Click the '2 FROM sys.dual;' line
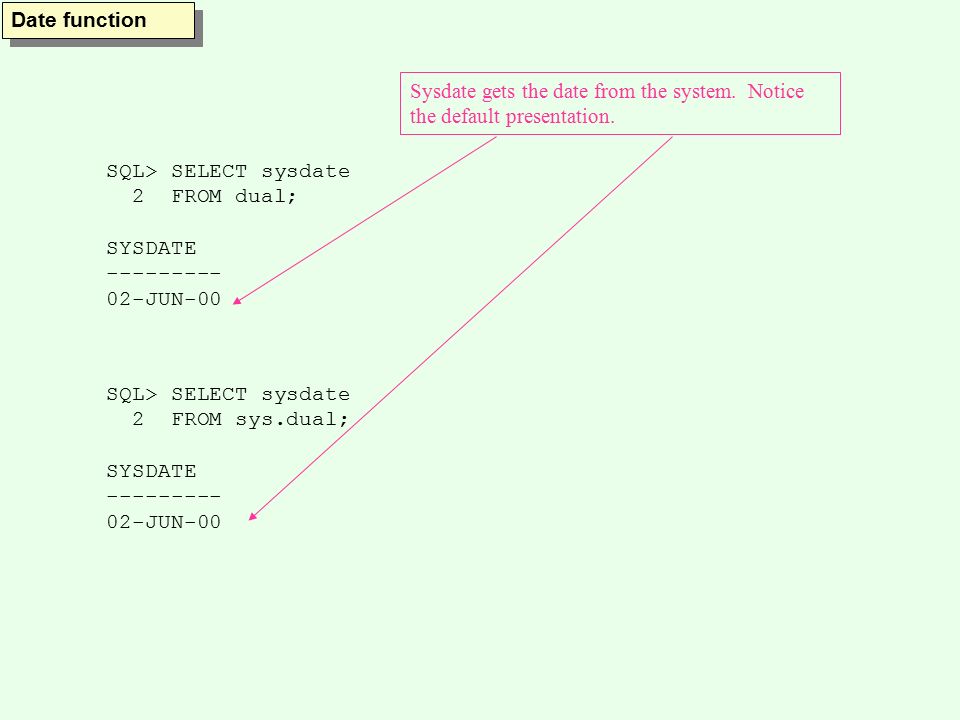 [x=240, y=419]
